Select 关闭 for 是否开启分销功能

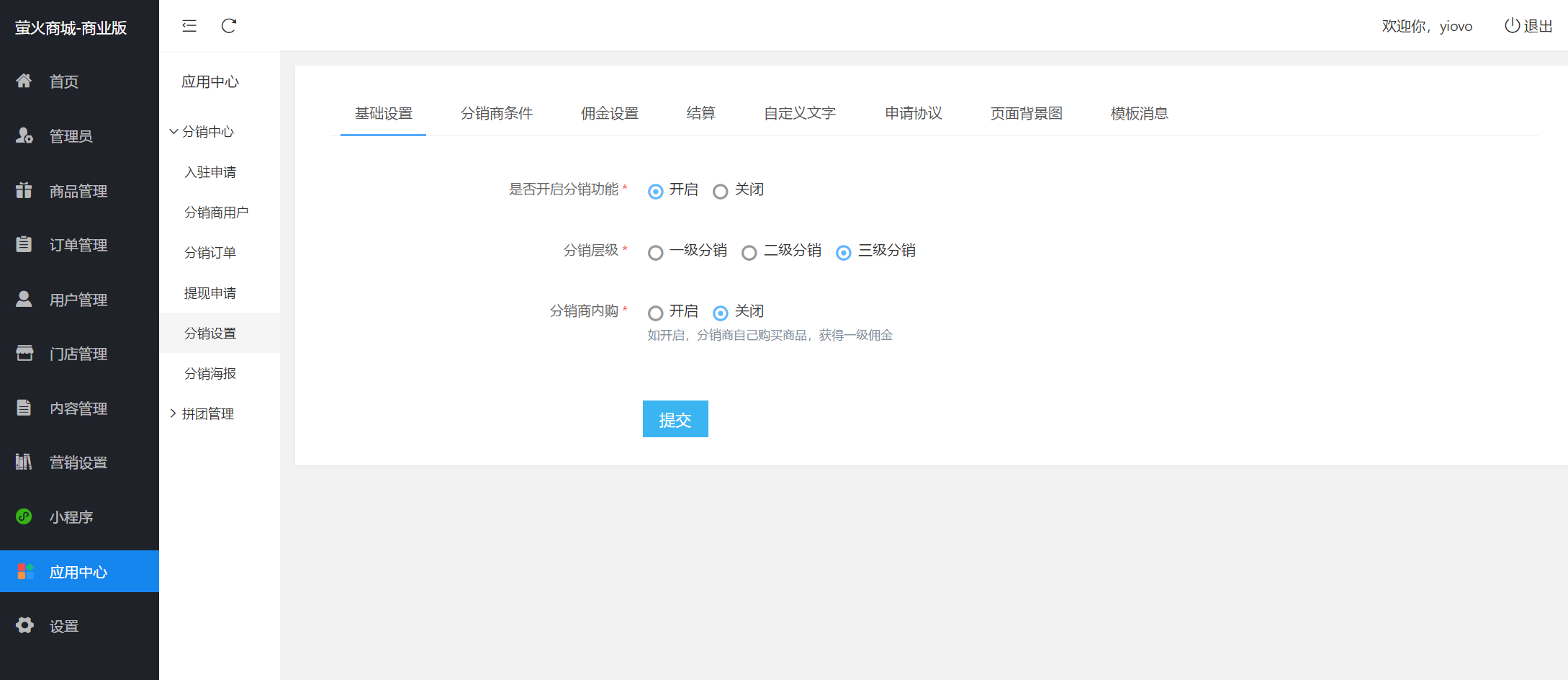720,191
